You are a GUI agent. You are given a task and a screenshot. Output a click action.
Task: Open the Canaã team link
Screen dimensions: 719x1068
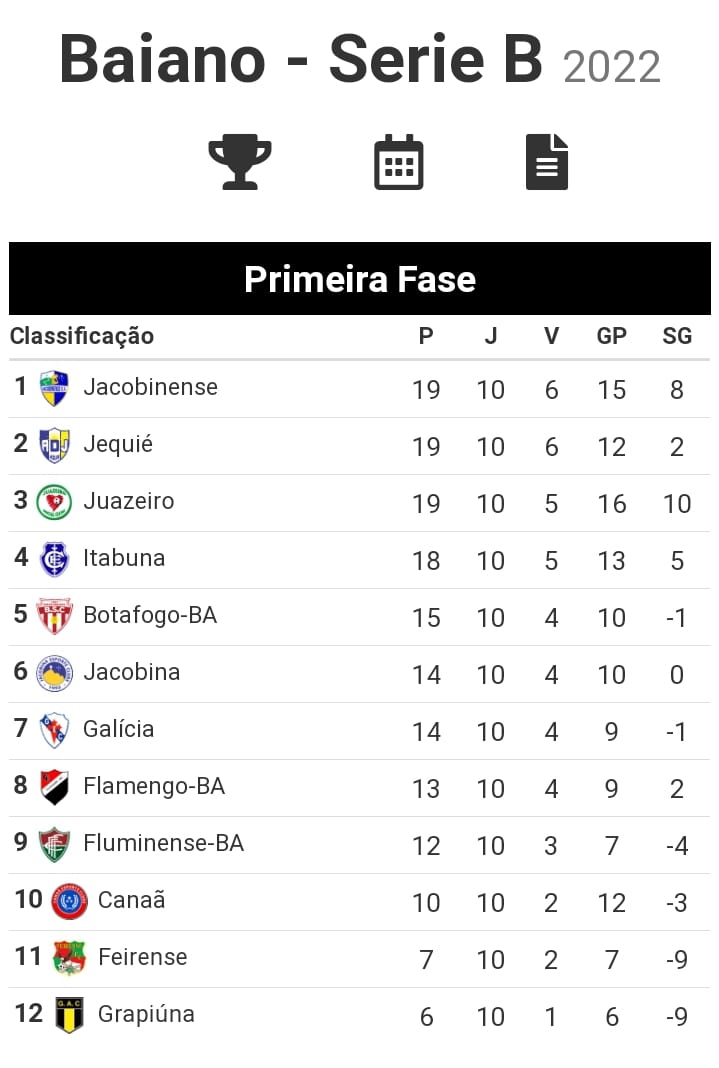point(131,900)
